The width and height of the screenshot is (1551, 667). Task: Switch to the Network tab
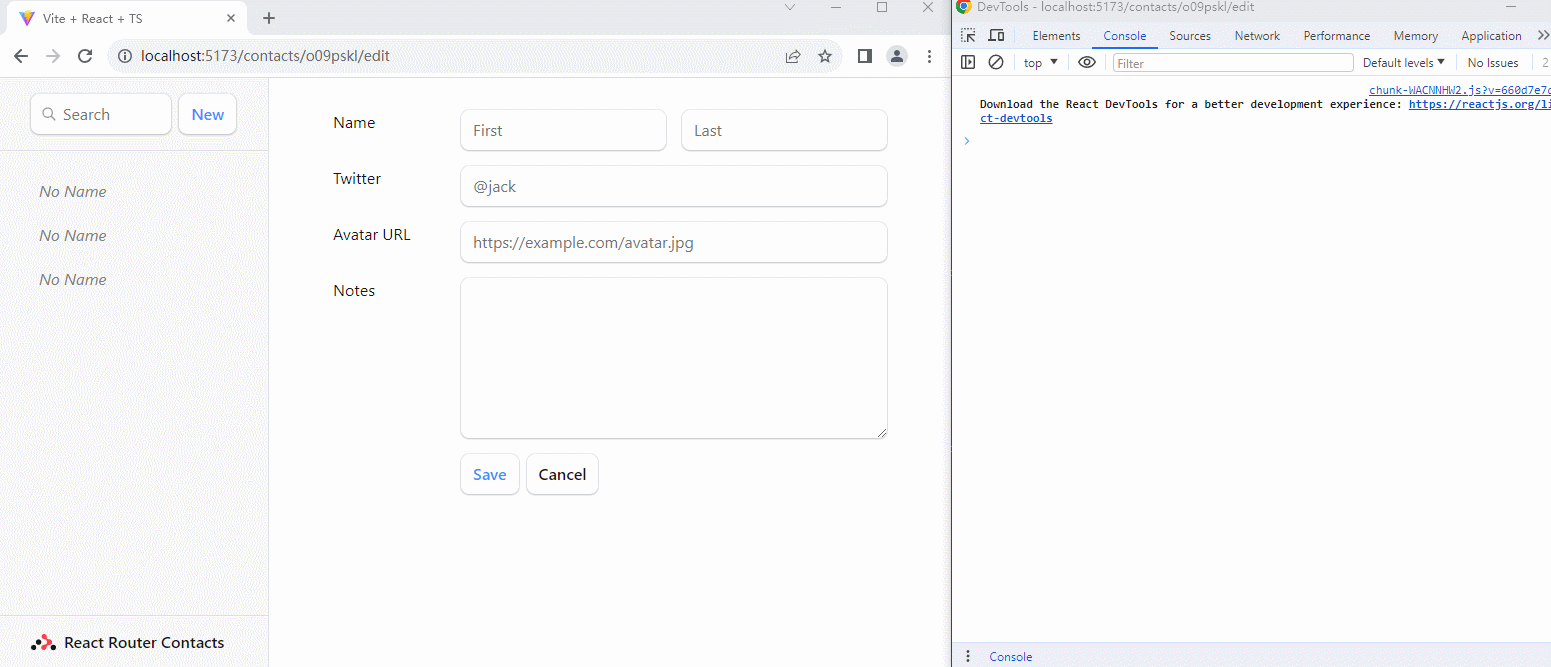(1257, 36)
